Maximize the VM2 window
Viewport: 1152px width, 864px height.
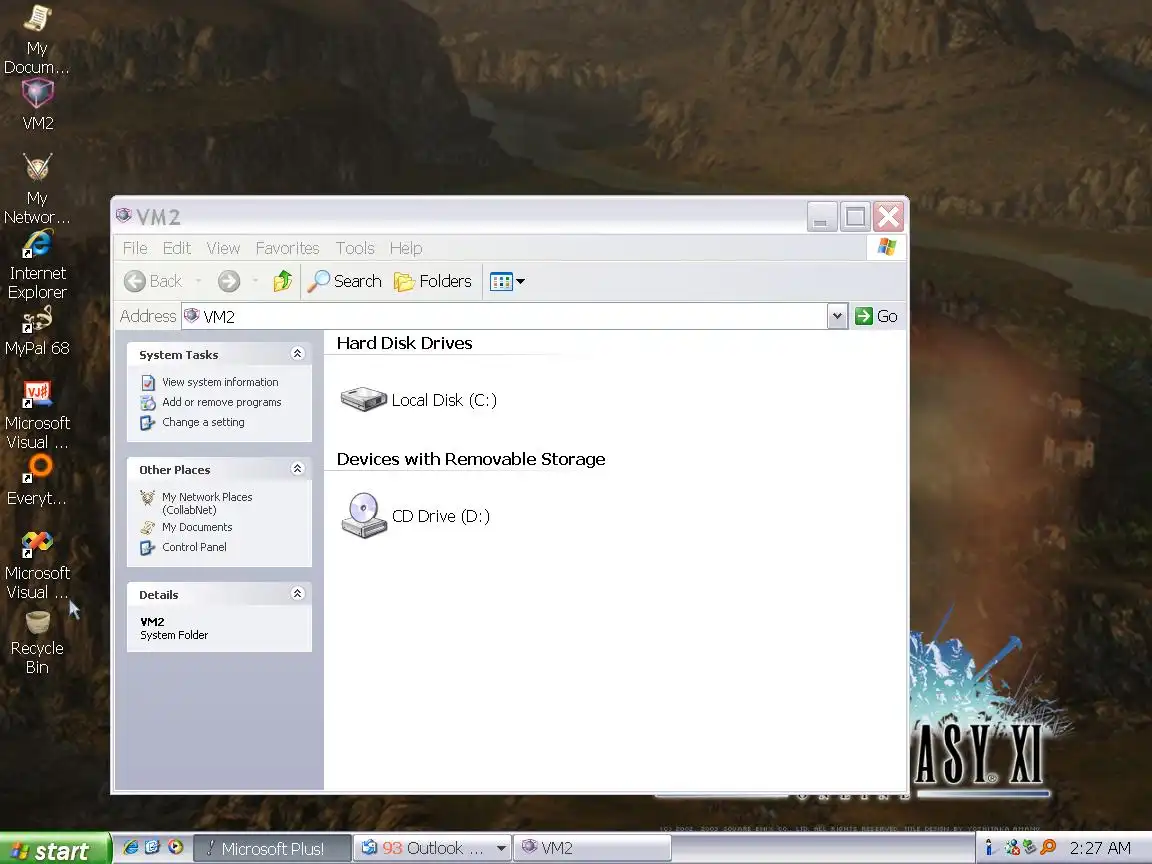pos(855,217)
